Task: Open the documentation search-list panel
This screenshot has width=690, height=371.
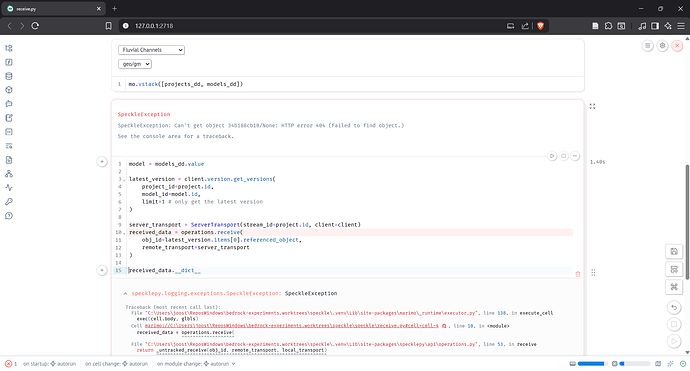Action: point(9,146)
